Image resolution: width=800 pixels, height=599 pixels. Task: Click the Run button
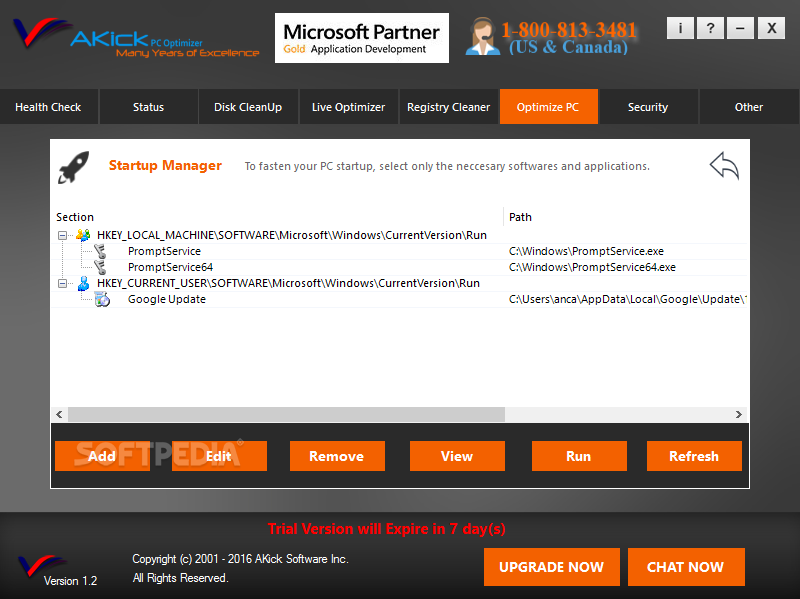[x=579, y=456]
